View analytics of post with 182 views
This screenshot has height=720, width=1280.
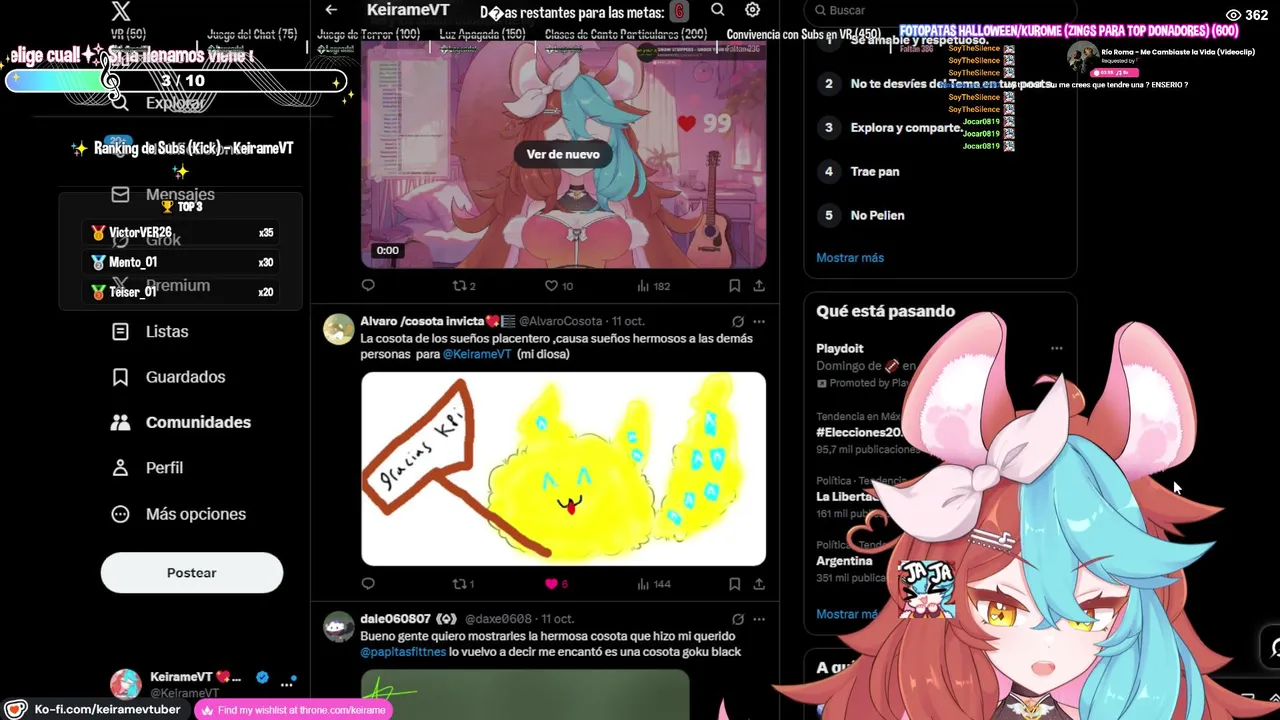[653, 286]
